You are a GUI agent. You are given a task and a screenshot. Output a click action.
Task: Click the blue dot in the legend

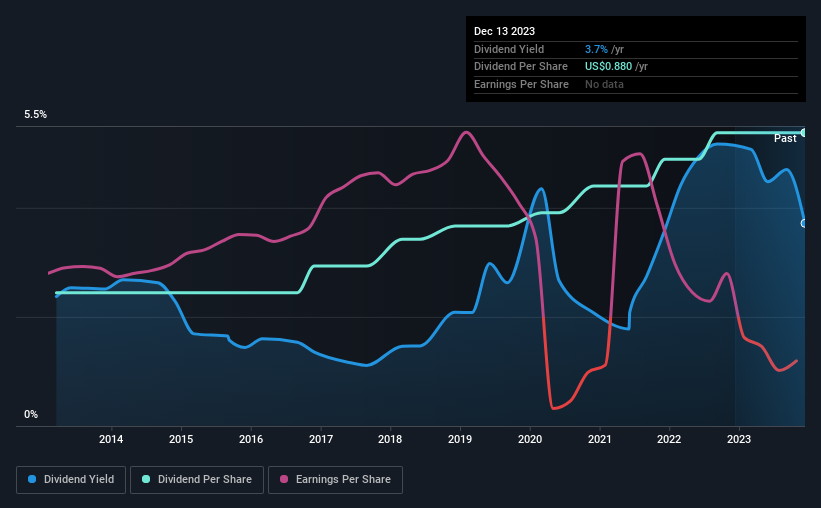32,480
